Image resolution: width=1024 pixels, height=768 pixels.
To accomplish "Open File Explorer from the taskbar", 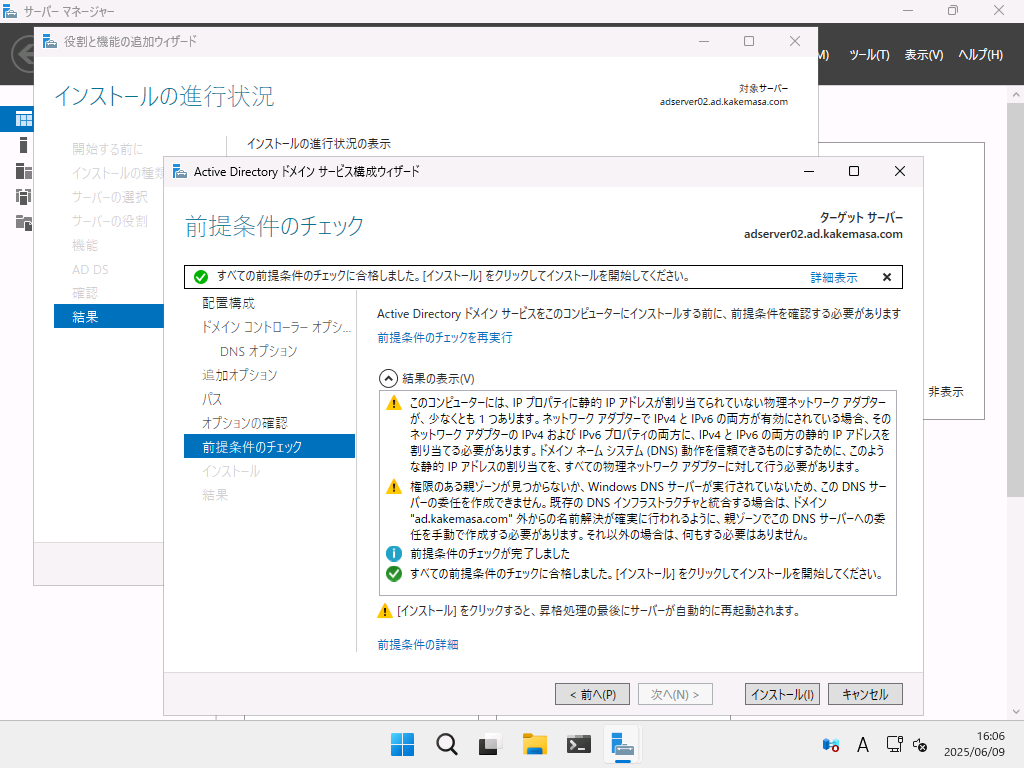I will (x=534, y=744).
